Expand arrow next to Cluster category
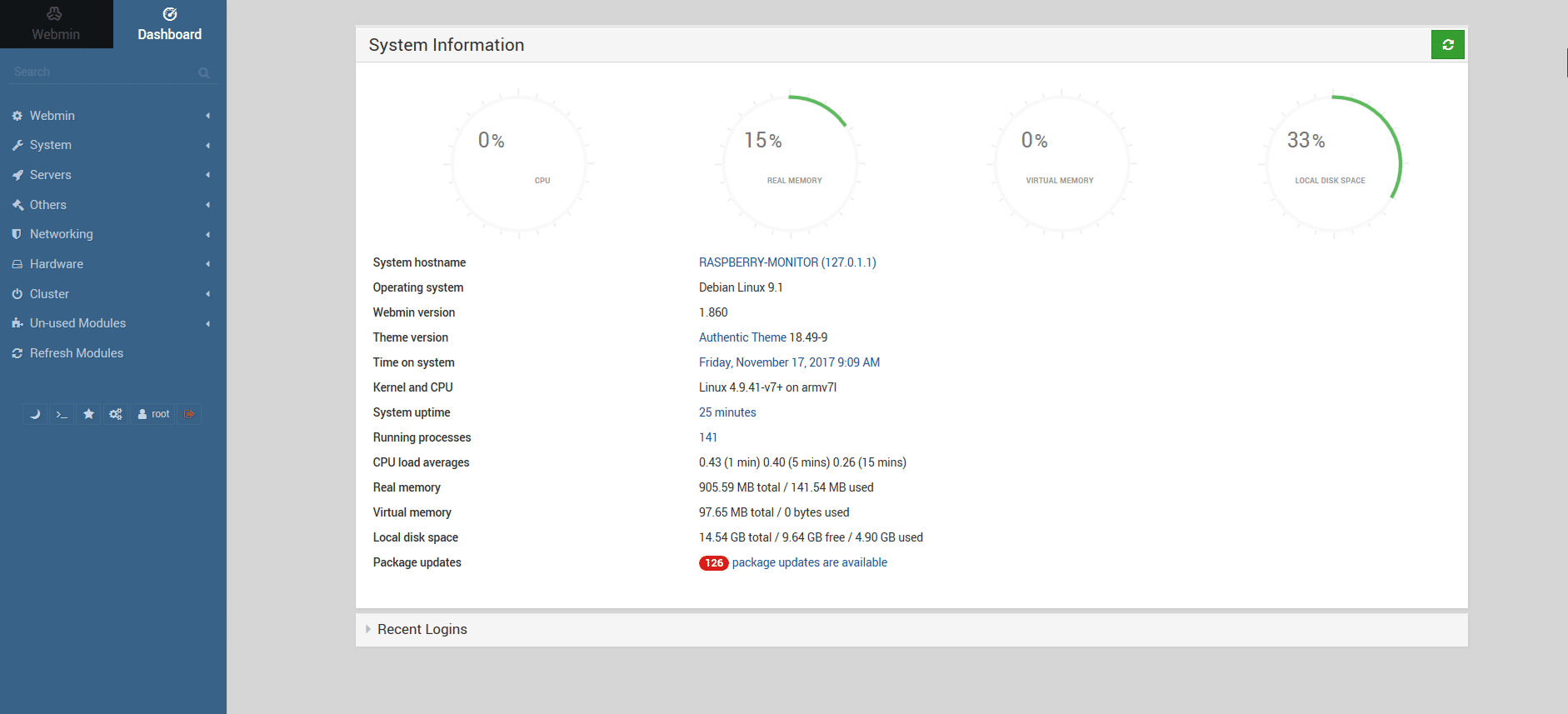 (x=208, y=294)
